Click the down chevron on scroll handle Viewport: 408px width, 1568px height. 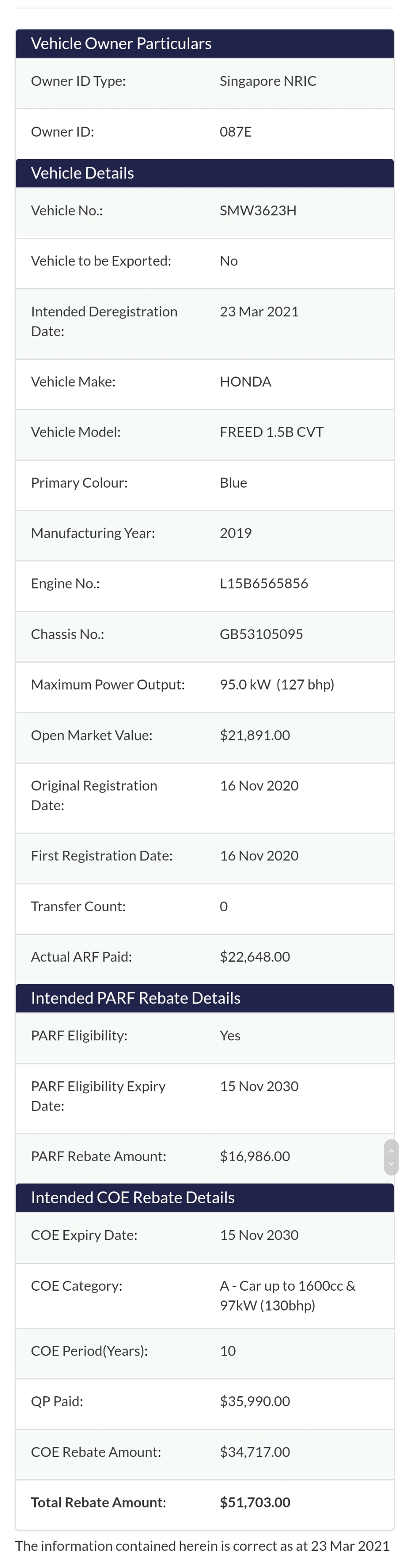point(391,1164)
